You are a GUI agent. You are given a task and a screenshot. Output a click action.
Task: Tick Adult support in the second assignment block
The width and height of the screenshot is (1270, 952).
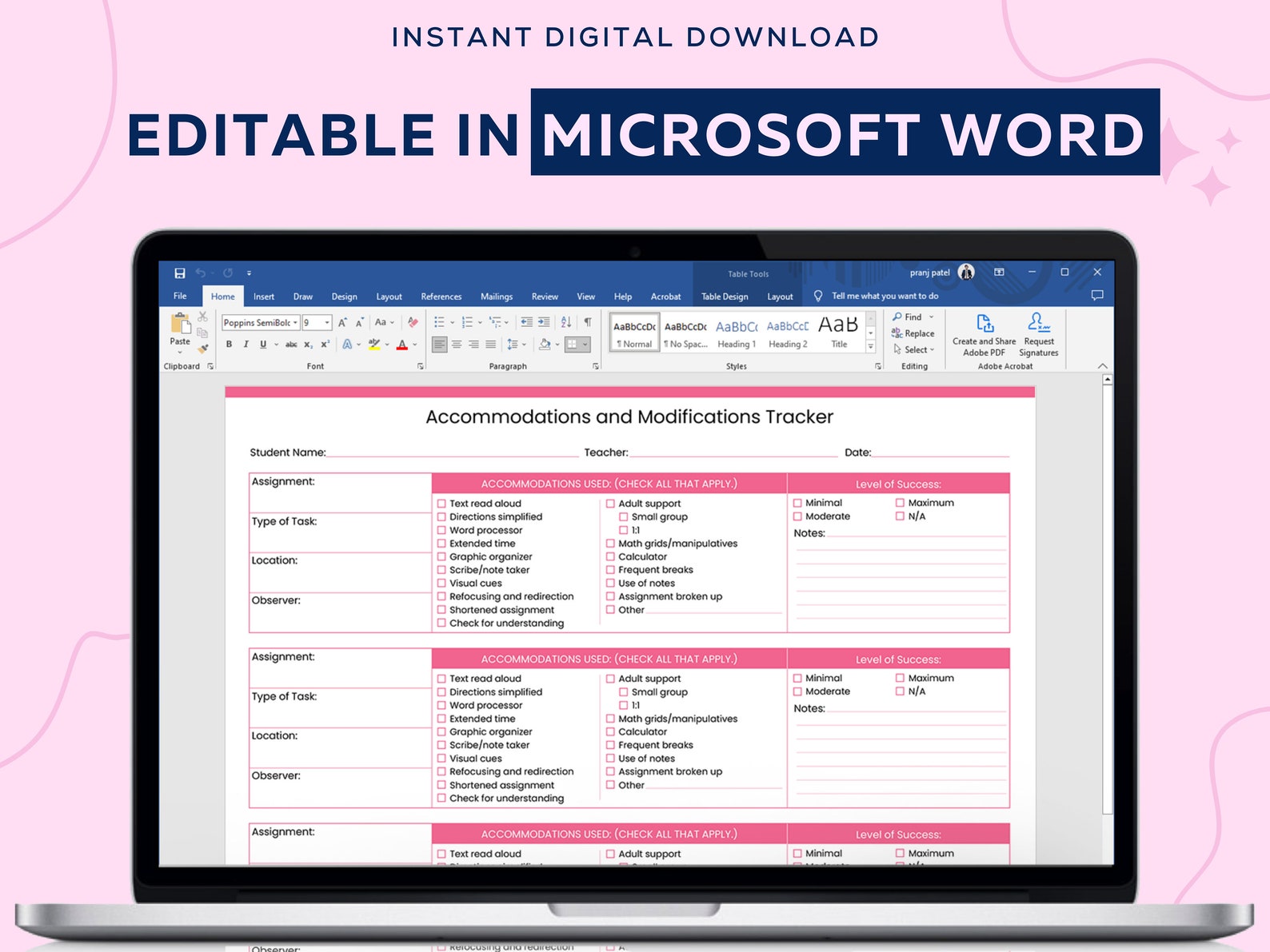(x=610, y=679)
